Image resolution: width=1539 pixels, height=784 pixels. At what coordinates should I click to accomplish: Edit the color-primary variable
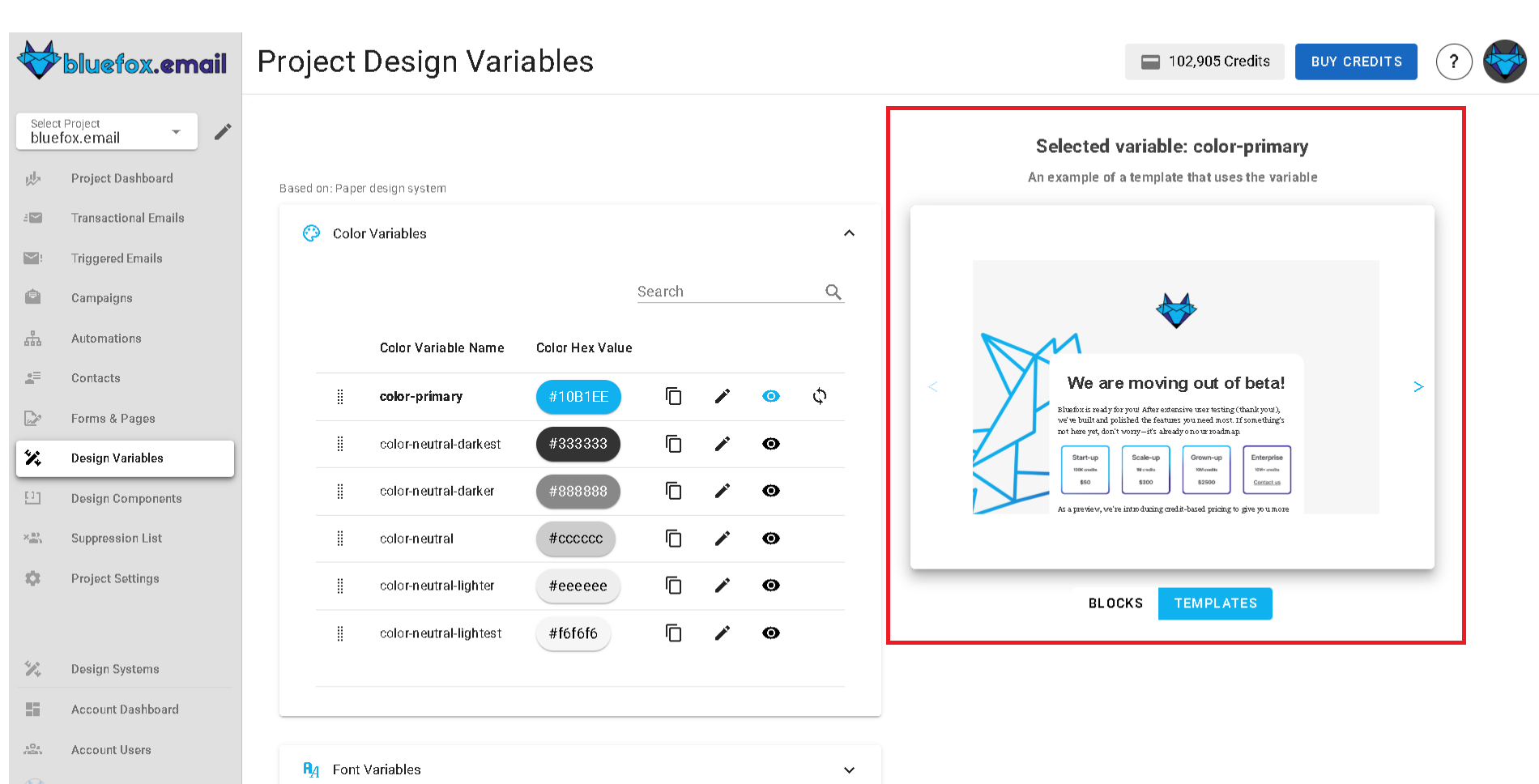[723, 396]
